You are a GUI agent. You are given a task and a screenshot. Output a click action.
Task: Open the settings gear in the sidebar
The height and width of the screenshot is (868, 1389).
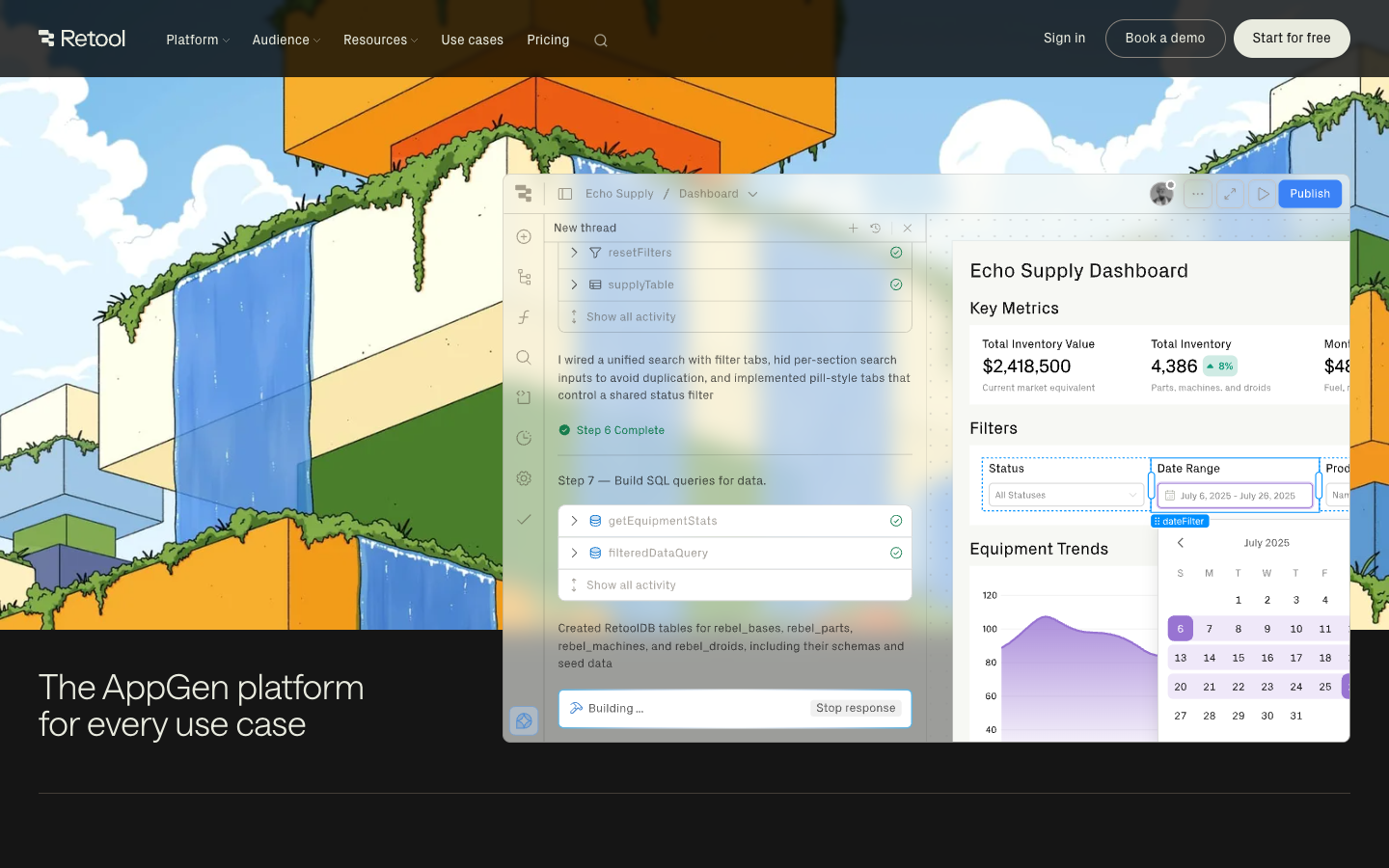point(524,478)
